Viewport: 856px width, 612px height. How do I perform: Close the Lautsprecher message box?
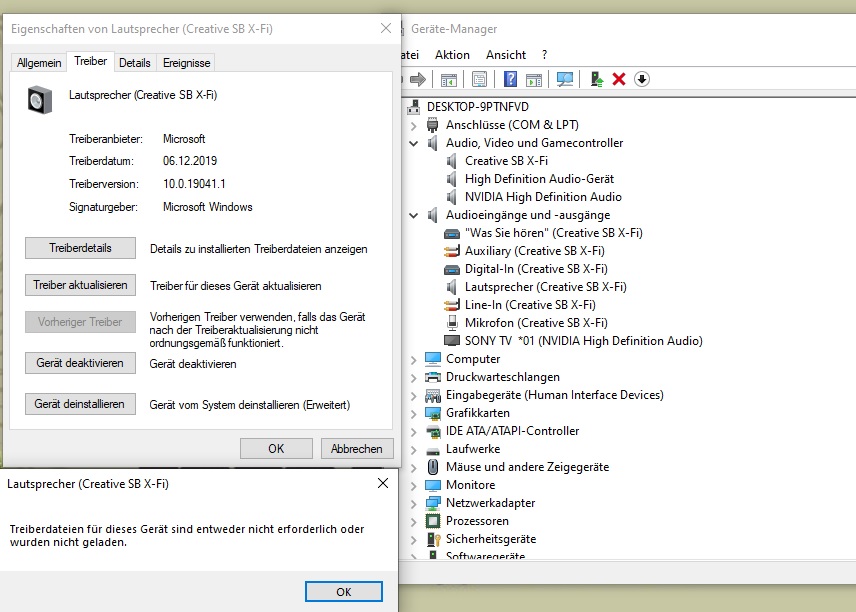[x=383, y=483]
